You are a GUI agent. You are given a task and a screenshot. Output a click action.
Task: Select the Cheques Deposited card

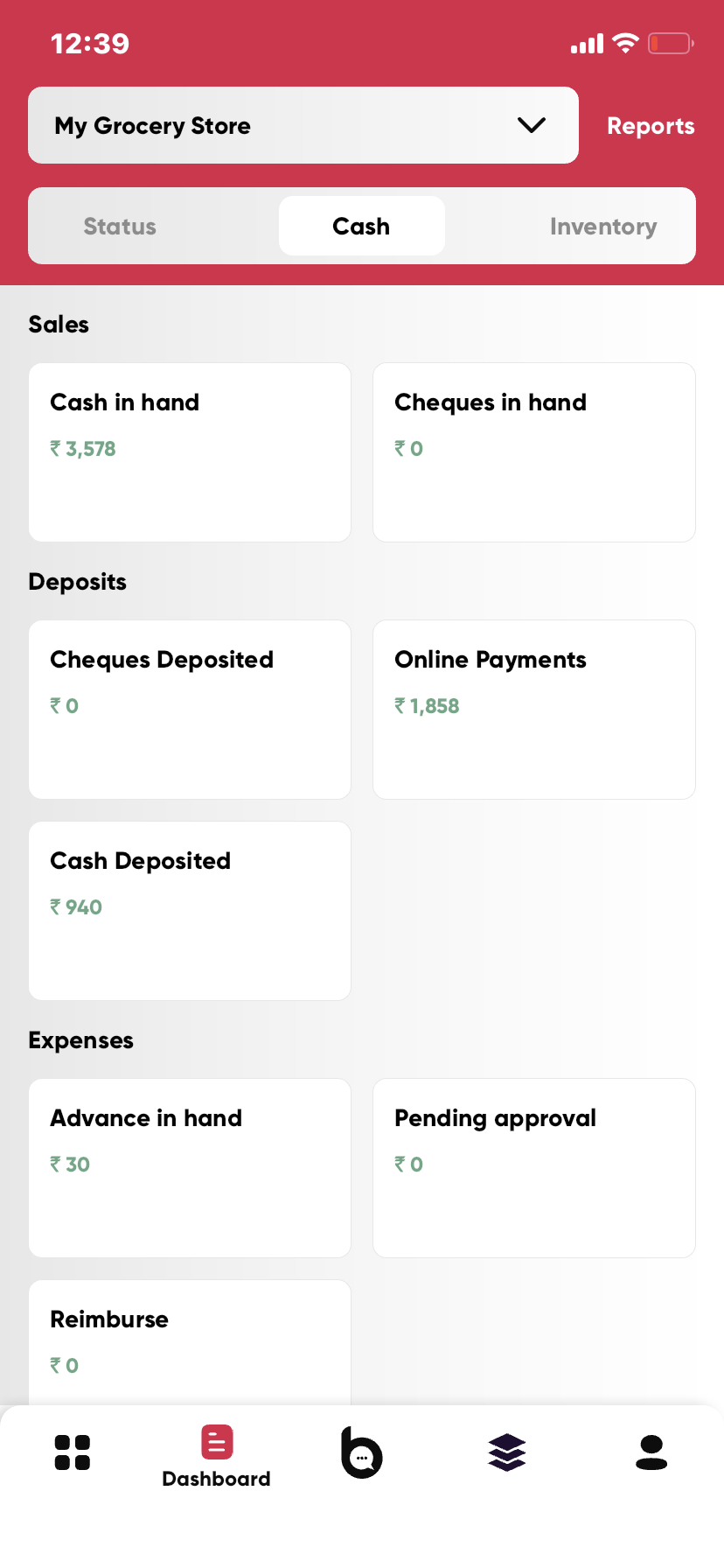tap(190, 710)
